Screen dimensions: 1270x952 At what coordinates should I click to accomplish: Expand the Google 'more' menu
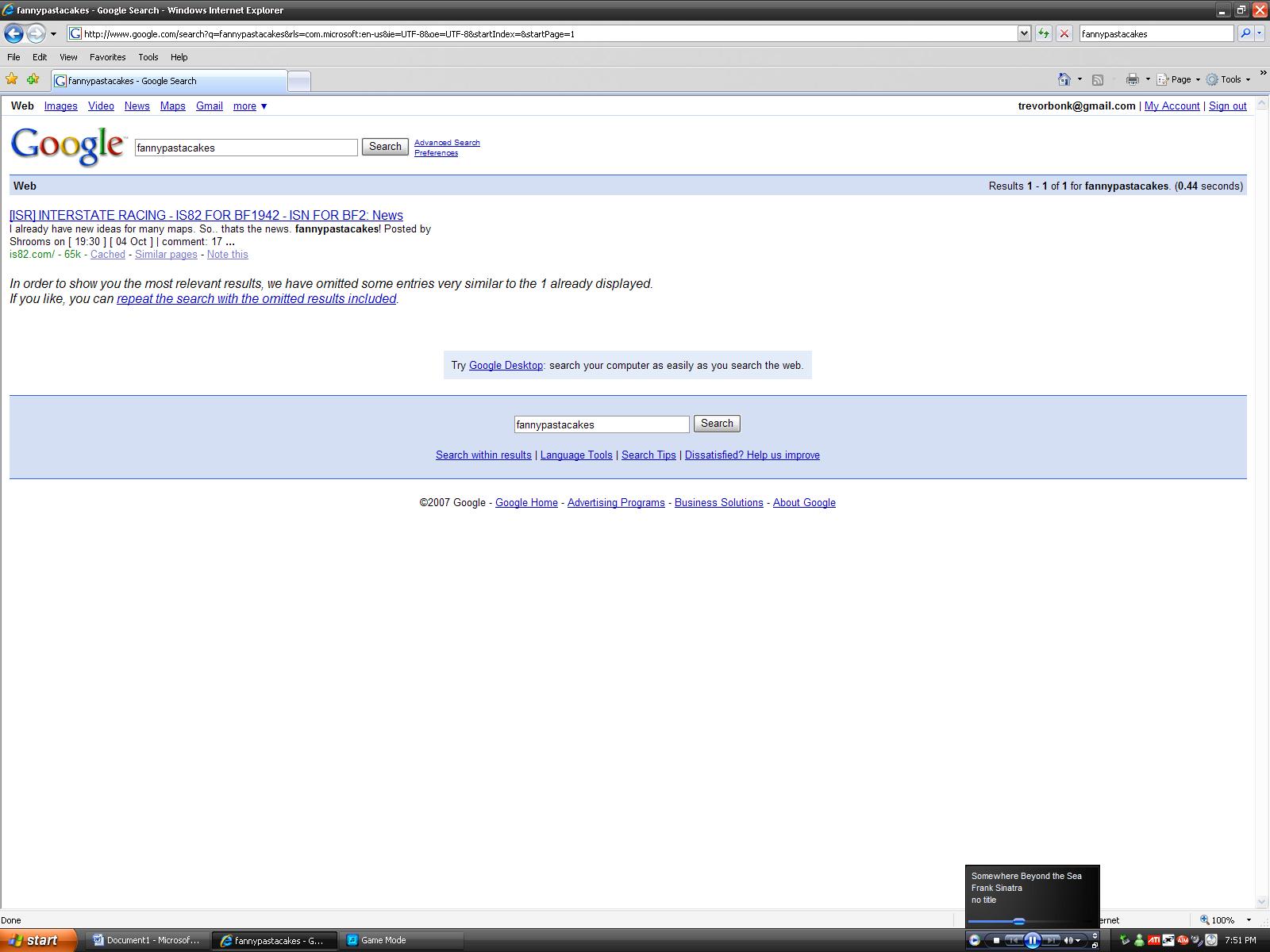(x=250, y=106)
